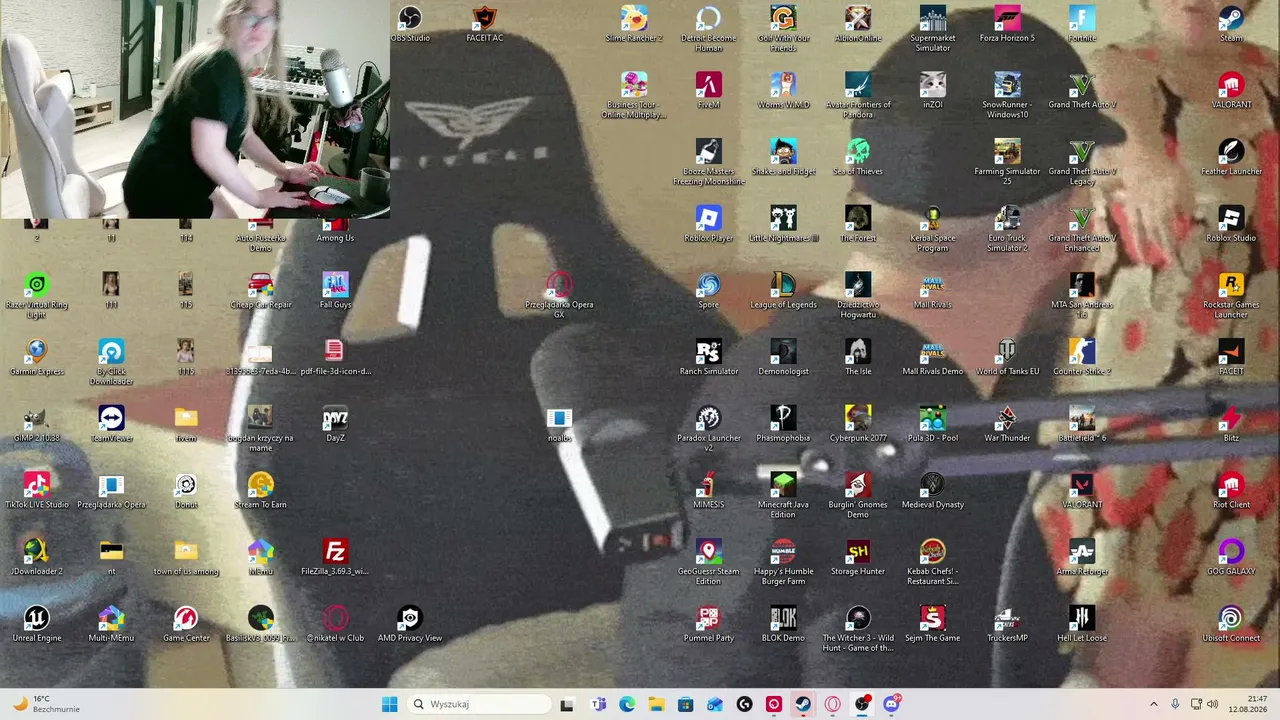Viewport: 1280px width, 720px height.
Task: Open Grand Theft Auto V Legacy icon
Action: point(1082,162)
